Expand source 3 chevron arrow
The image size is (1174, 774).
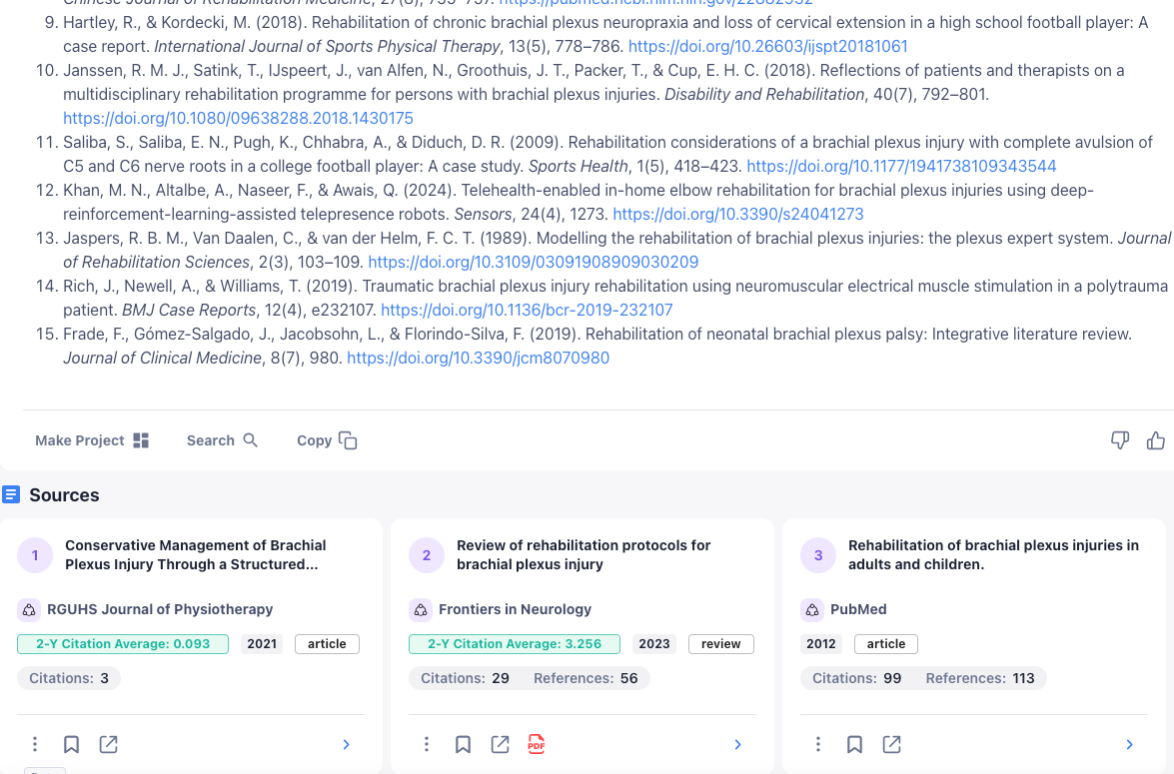[1129, 744]
